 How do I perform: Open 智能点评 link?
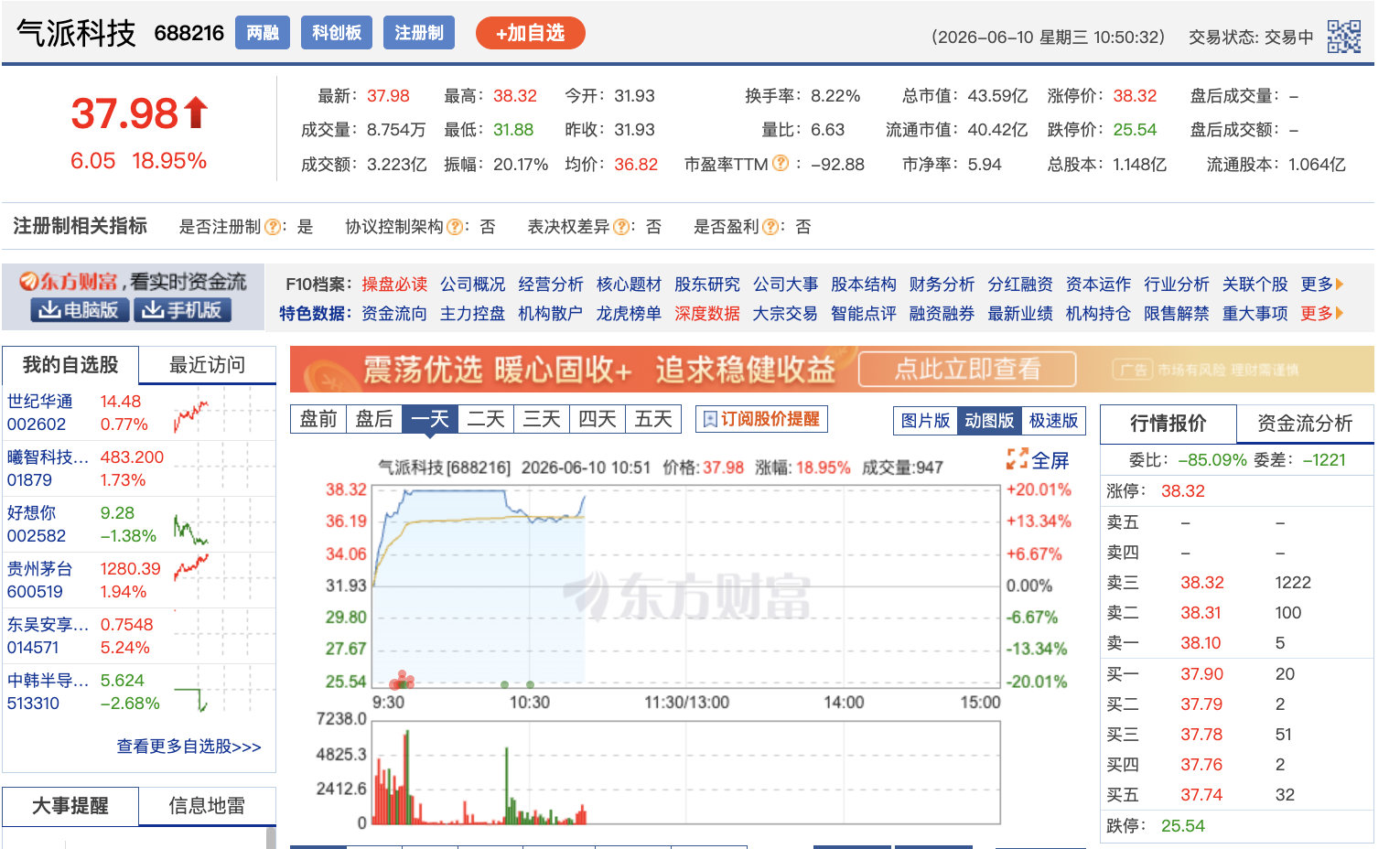tap(864, 314)
